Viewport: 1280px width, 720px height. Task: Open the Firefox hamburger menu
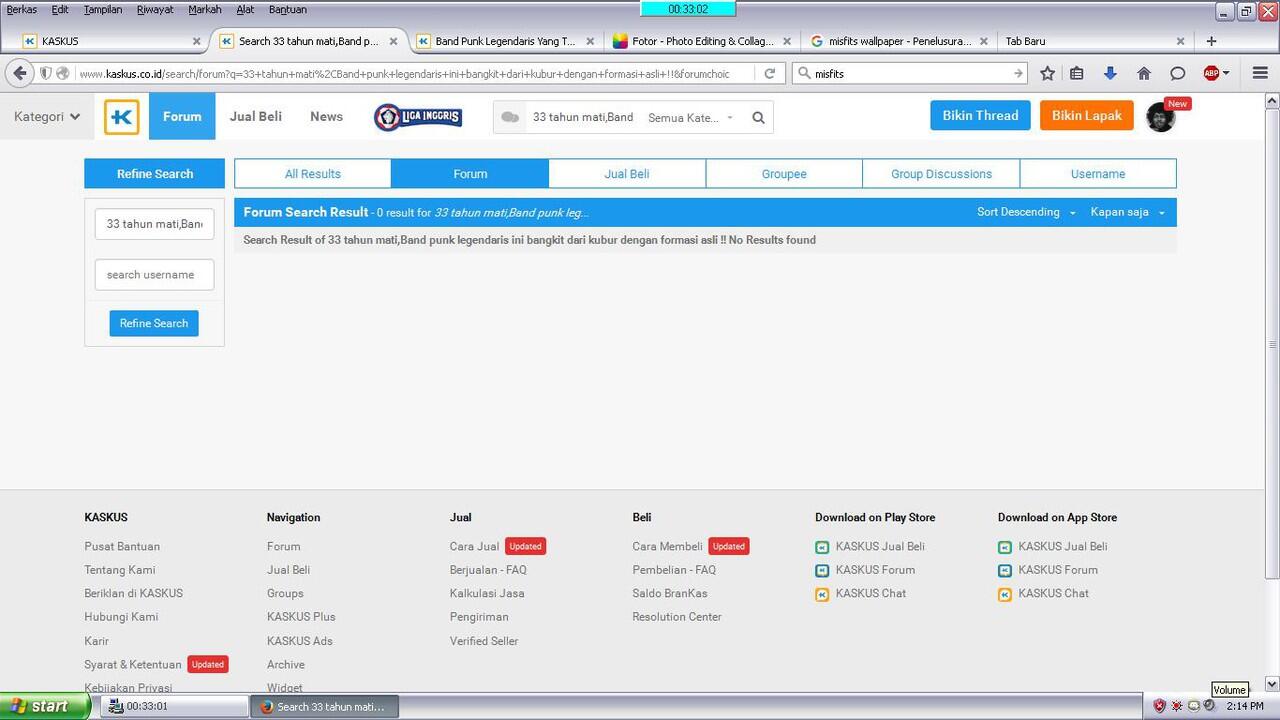point(1260,73)
